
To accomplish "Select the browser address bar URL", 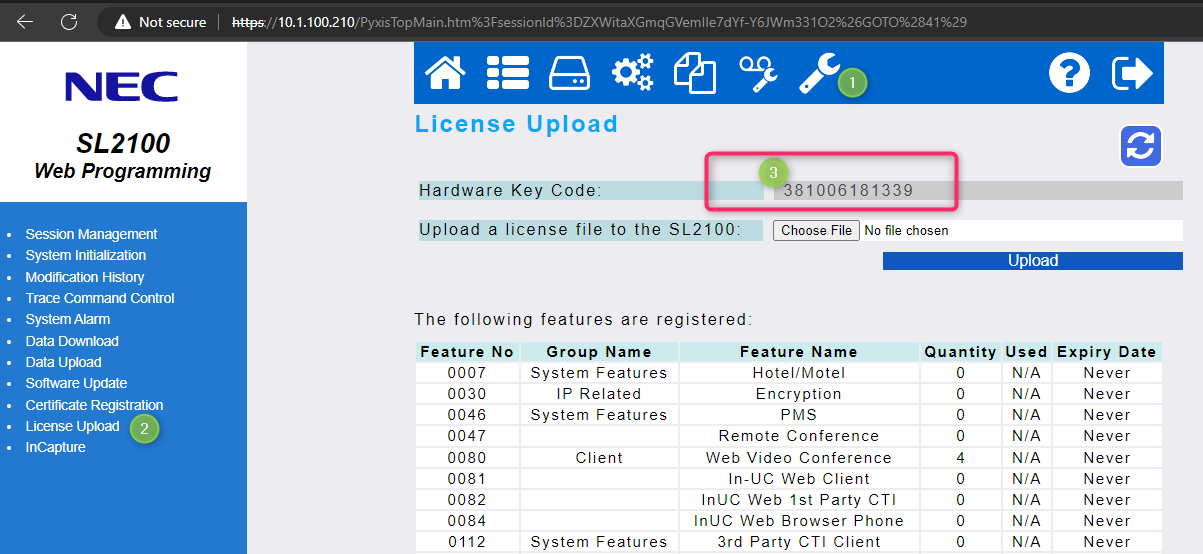I will click(599, 21).
